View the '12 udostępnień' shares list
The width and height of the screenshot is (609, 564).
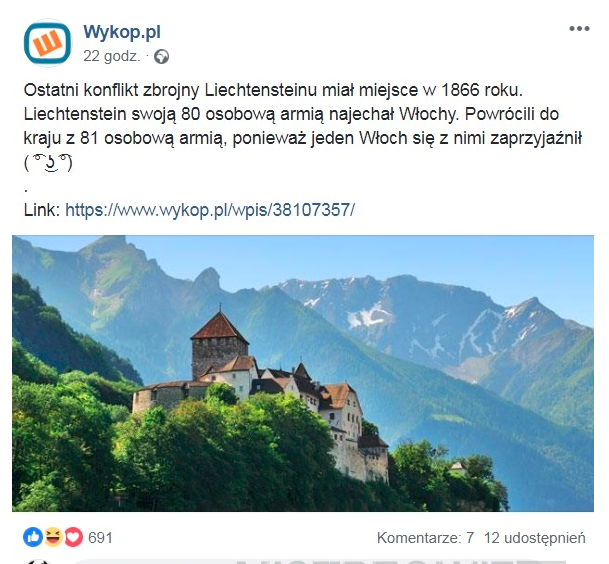click(535, 538)
